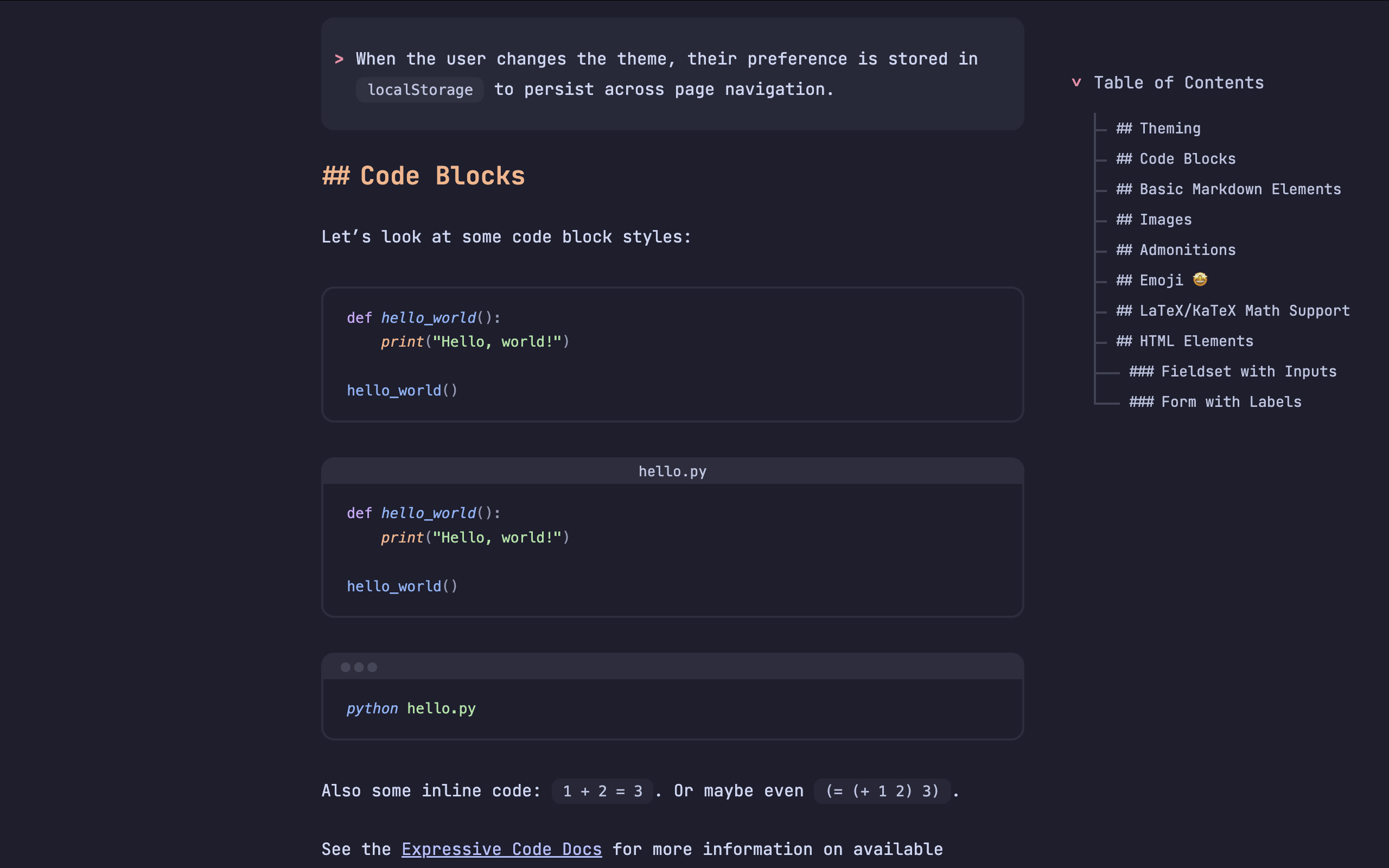This screenshot has width=1389, height=868.
Task: Click the inline code 1 + 2 = 3
Action: pos(602,791)
